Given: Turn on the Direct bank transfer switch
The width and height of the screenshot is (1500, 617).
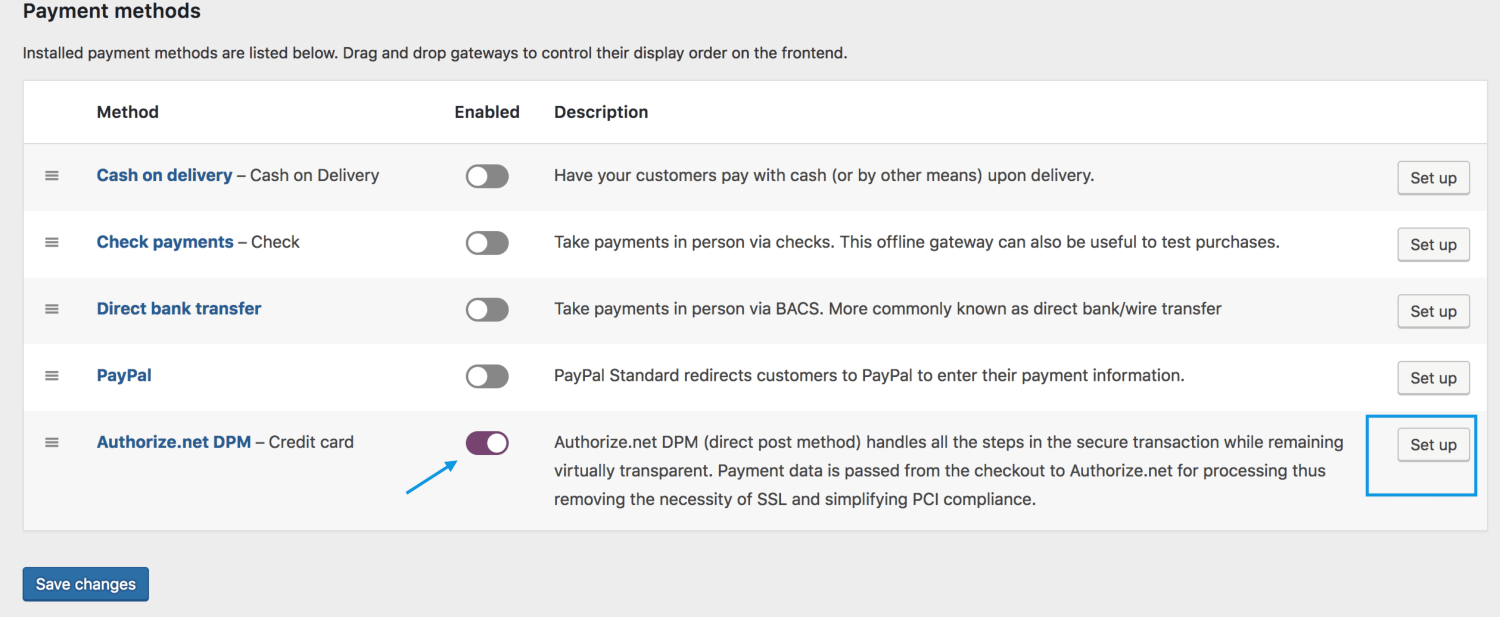Looking at the screenshot, I should click(x=487, y=310).
